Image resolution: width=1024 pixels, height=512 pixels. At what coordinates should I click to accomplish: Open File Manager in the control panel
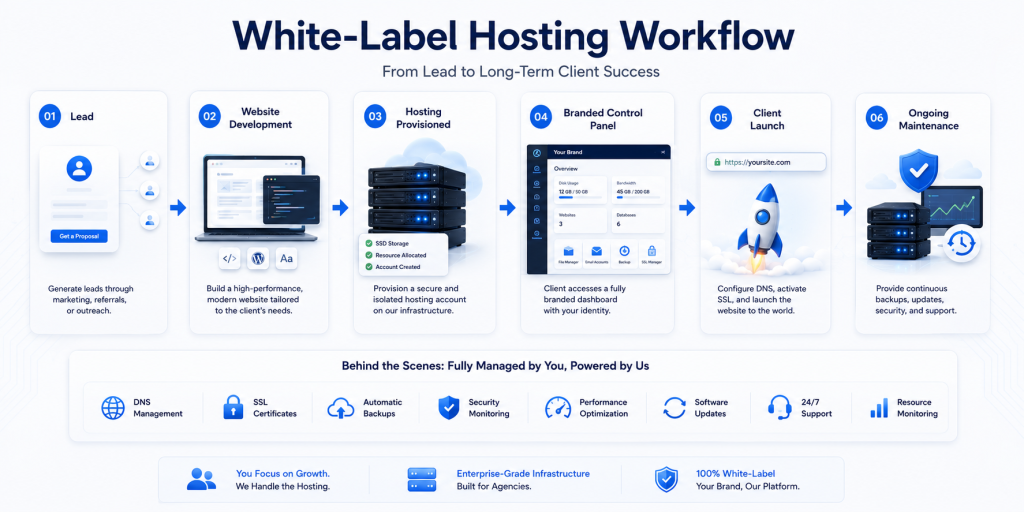click(568, 255)
